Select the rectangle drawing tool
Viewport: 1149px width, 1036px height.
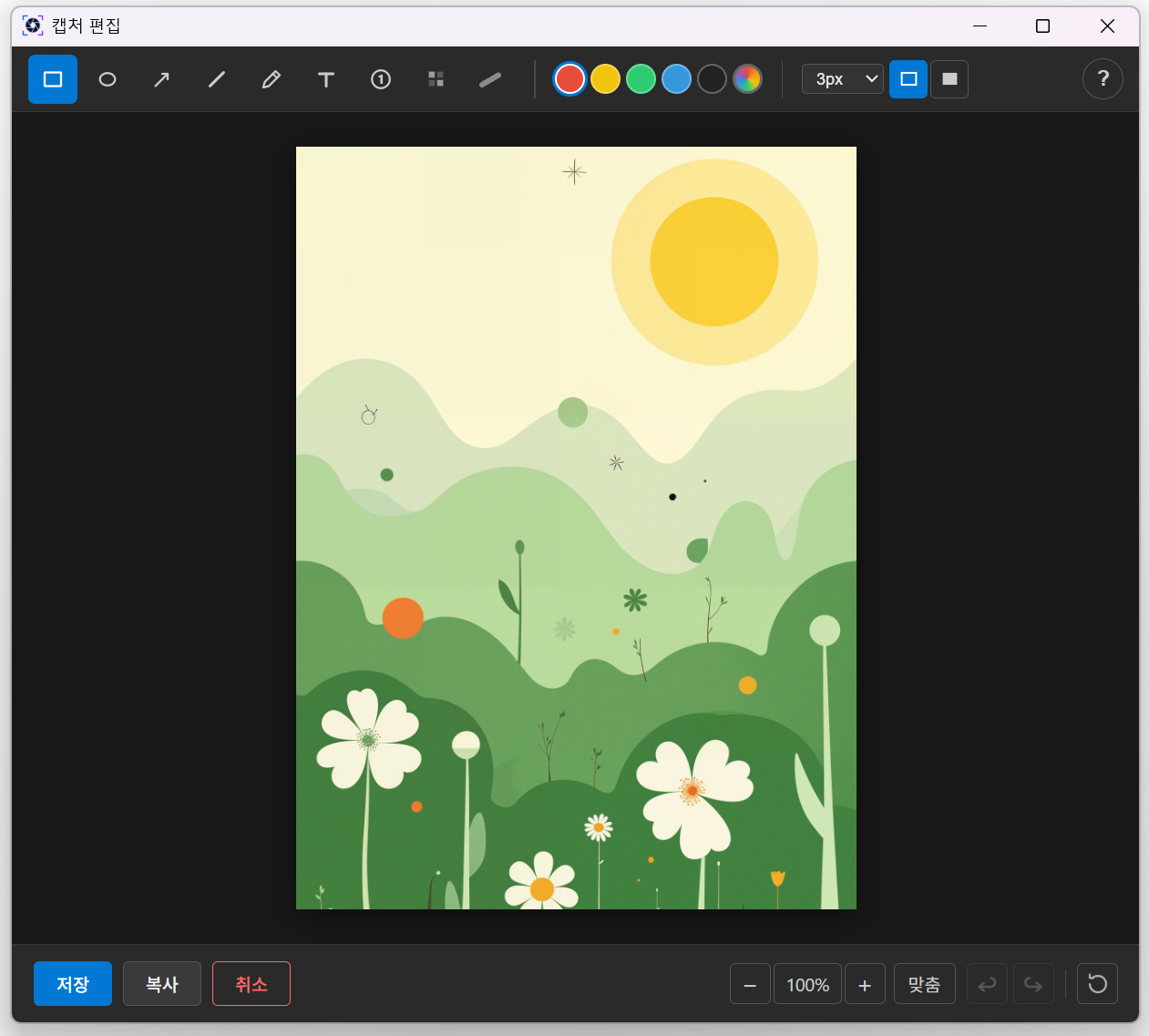click(53, 79)
